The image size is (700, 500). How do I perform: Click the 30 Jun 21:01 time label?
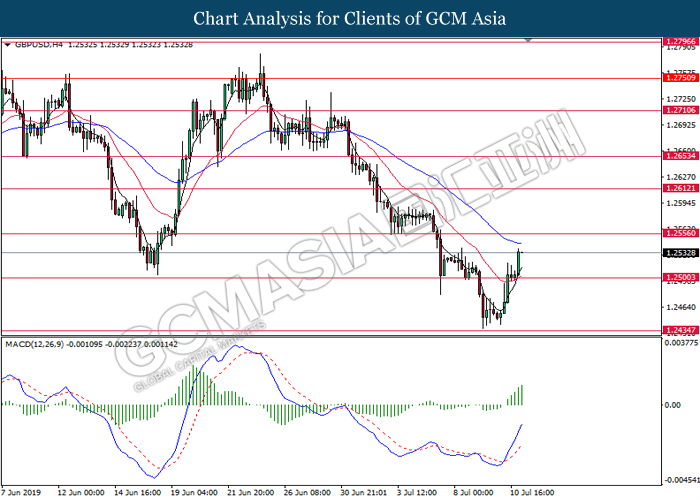pyautogui.click(x=364, y=493)
